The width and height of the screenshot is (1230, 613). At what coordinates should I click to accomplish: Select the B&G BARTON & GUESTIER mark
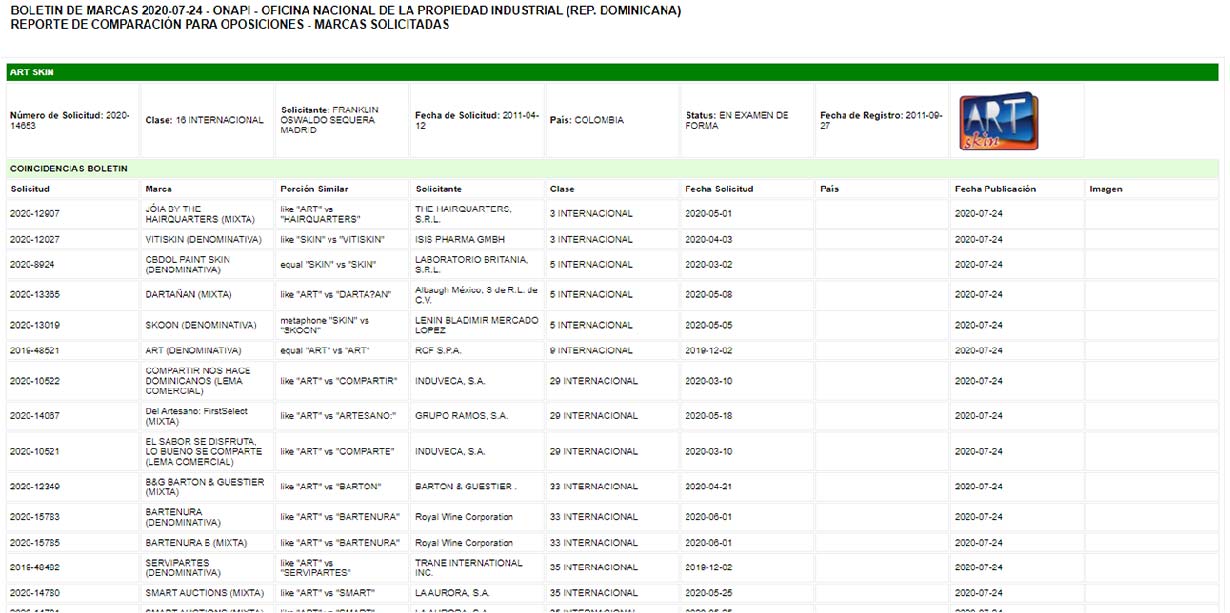(x=204, y=487)
